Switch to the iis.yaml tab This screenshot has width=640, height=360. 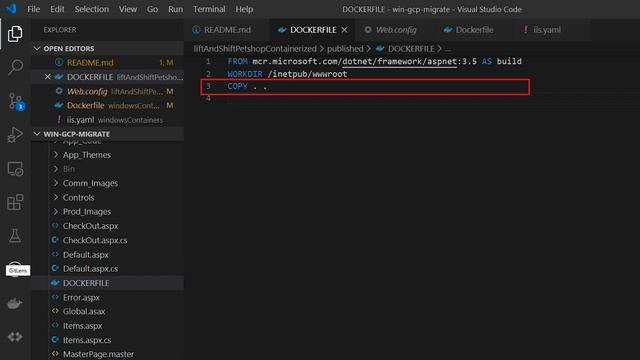547,30
